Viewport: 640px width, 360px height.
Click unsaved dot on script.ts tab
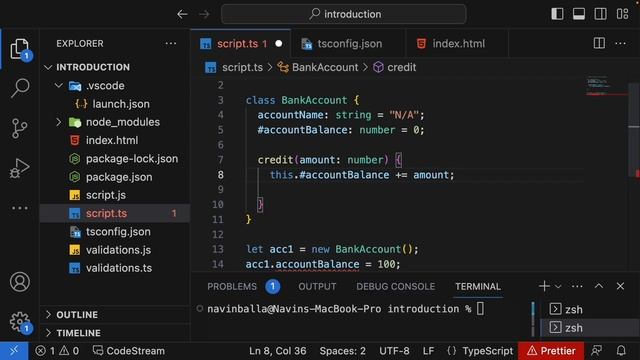(x=279, y=44)
